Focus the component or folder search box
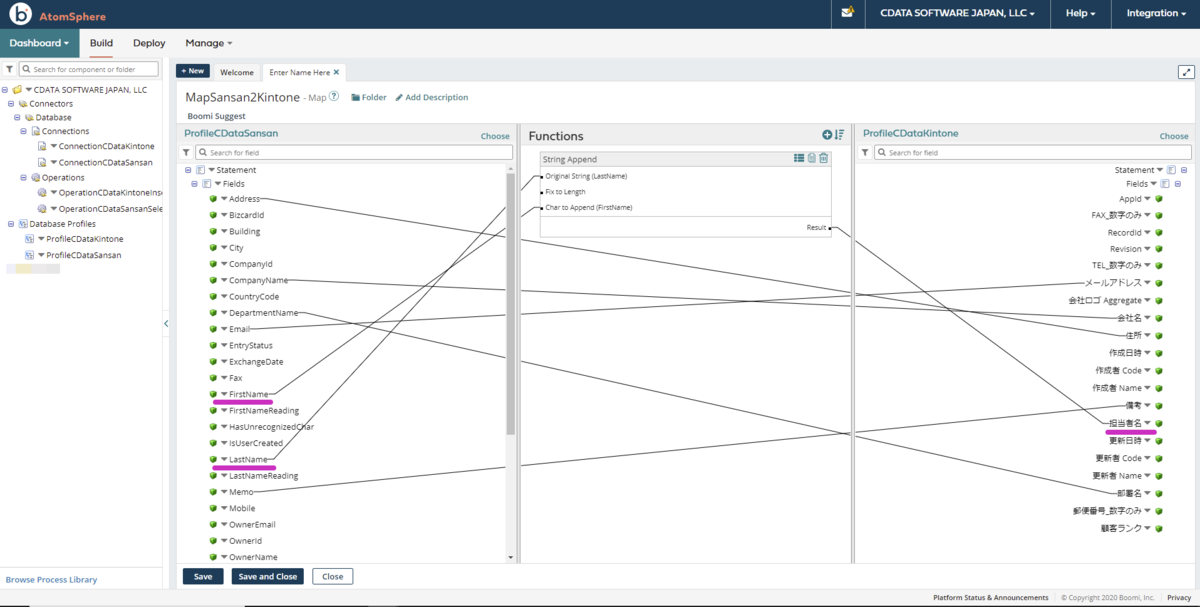Screen dimensions: 1200x607 tap(89, 69)
